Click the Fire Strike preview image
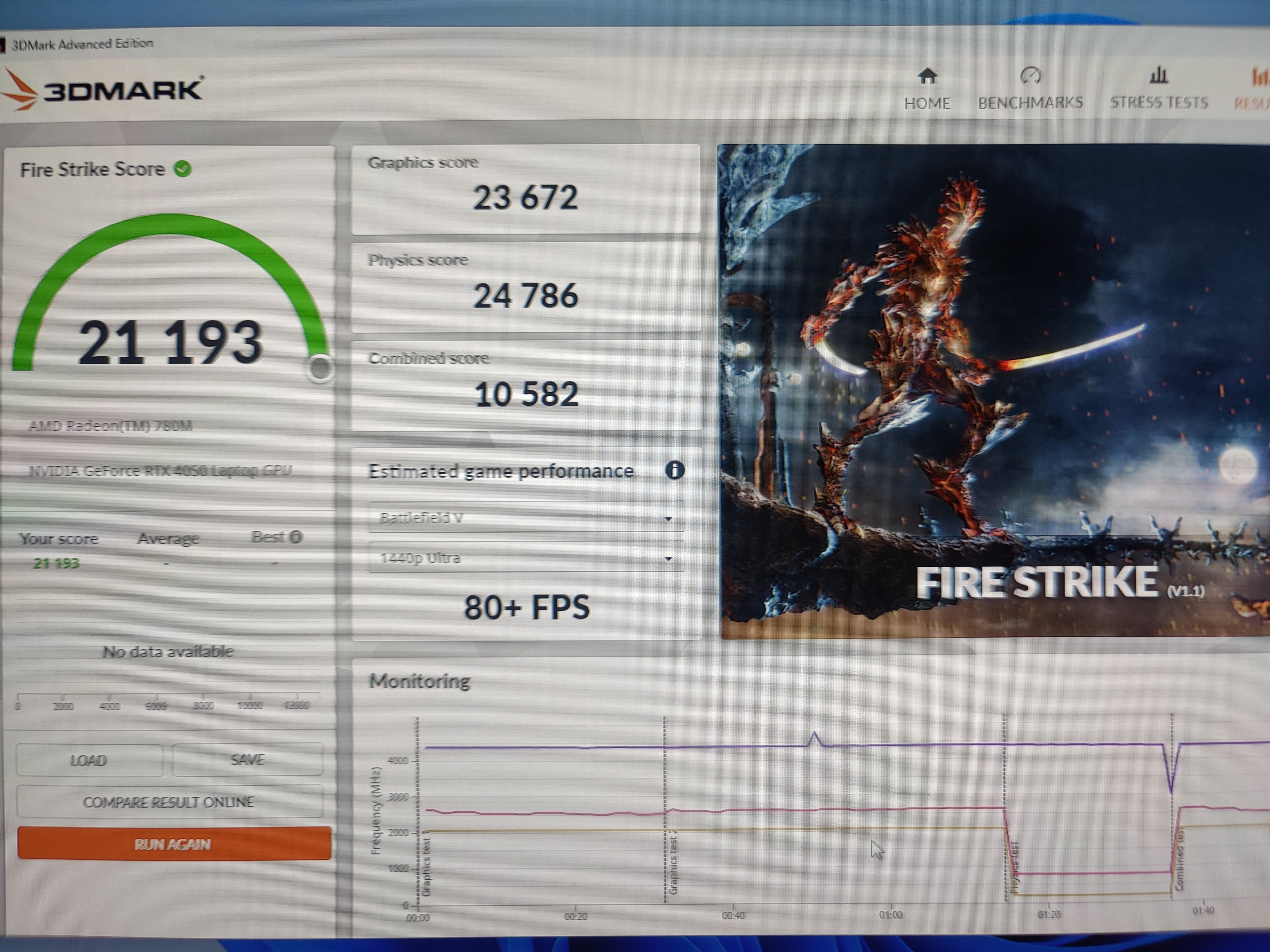 993,390
